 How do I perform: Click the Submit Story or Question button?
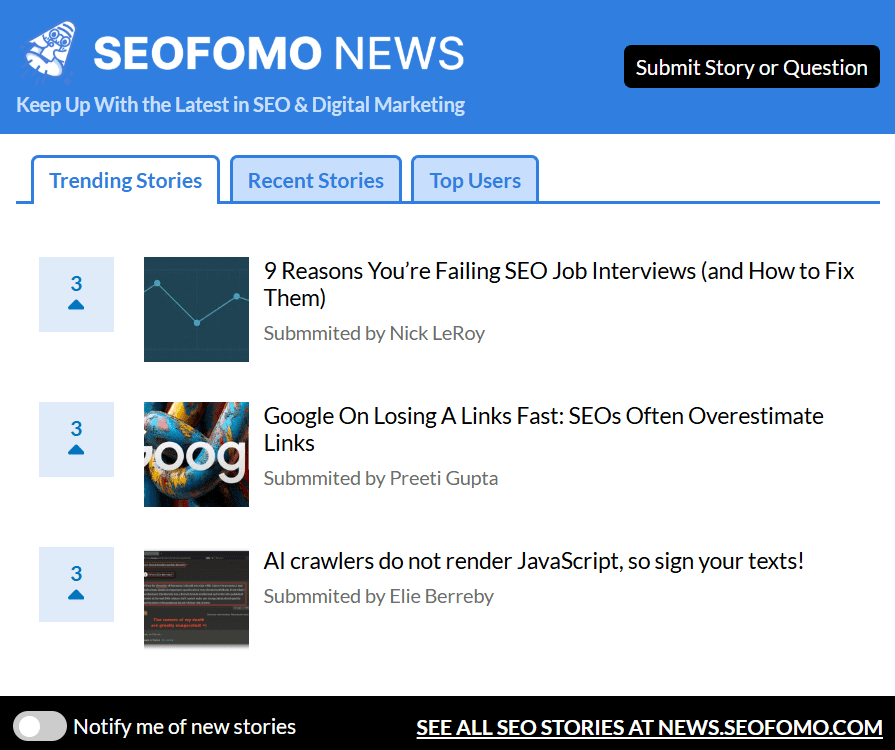pyautogui.click(x=752, y=67)
